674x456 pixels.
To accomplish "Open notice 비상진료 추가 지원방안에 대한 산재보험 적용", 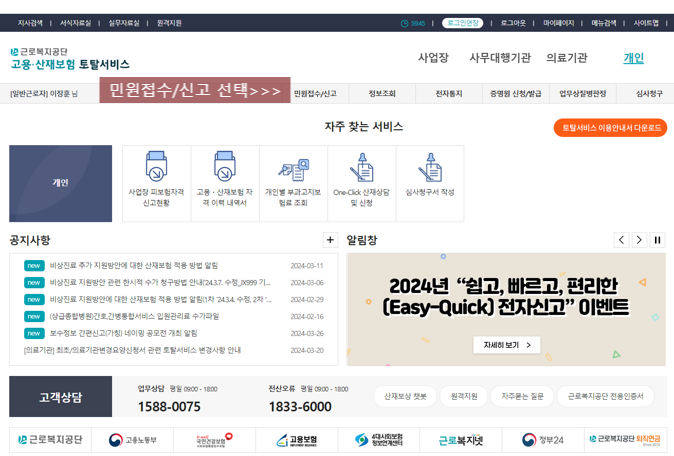I will coord(134,266).
